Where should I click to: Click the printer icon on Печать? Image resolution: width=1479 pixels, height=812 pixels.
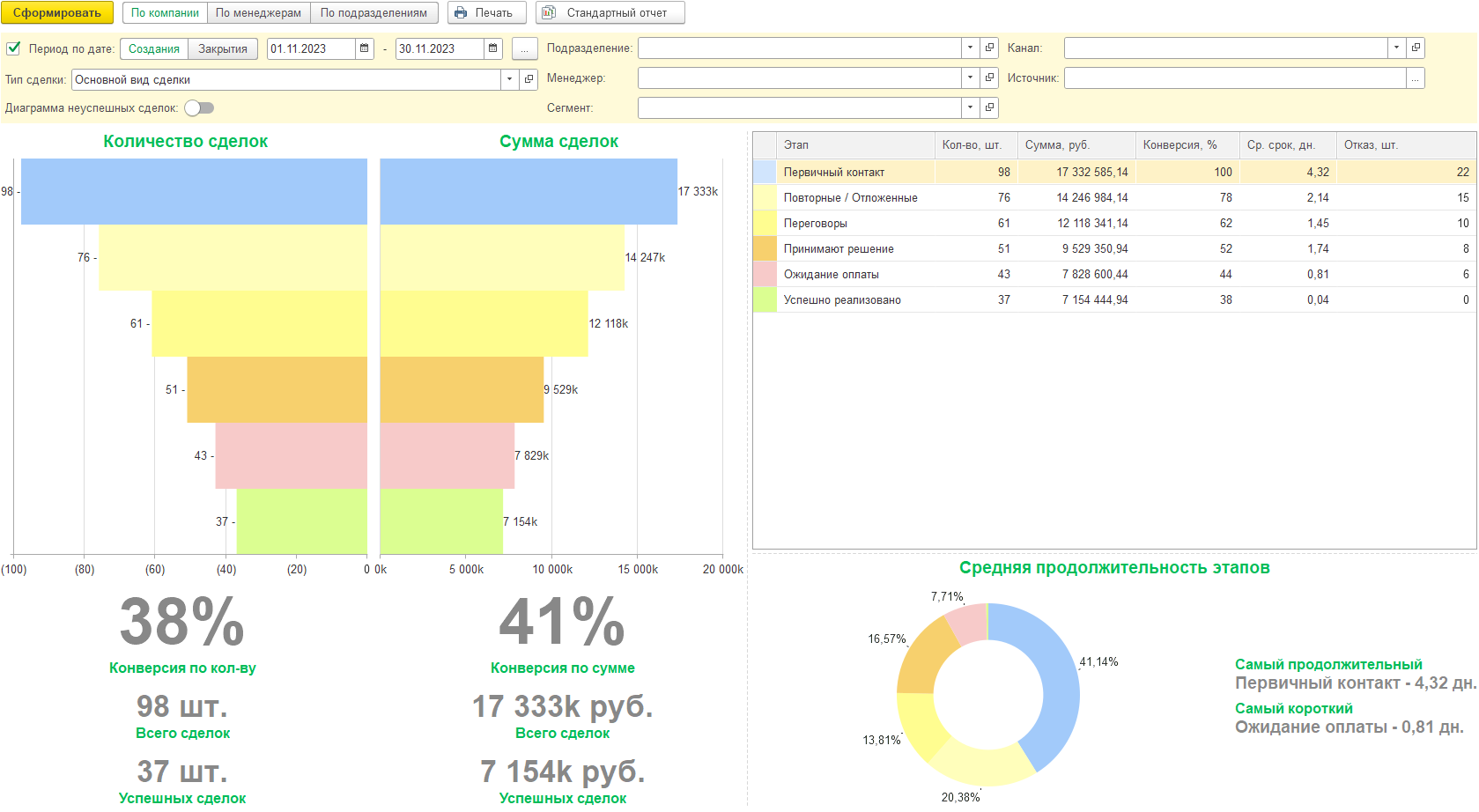pyautogui.click(x=461, y=13)
